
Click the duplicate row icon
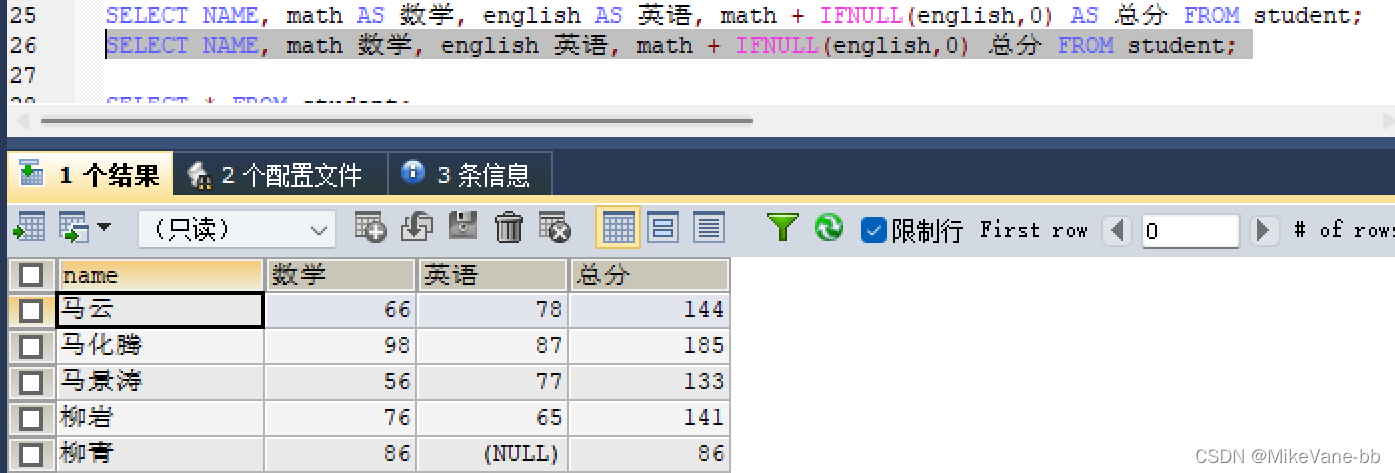coord(416,228)
